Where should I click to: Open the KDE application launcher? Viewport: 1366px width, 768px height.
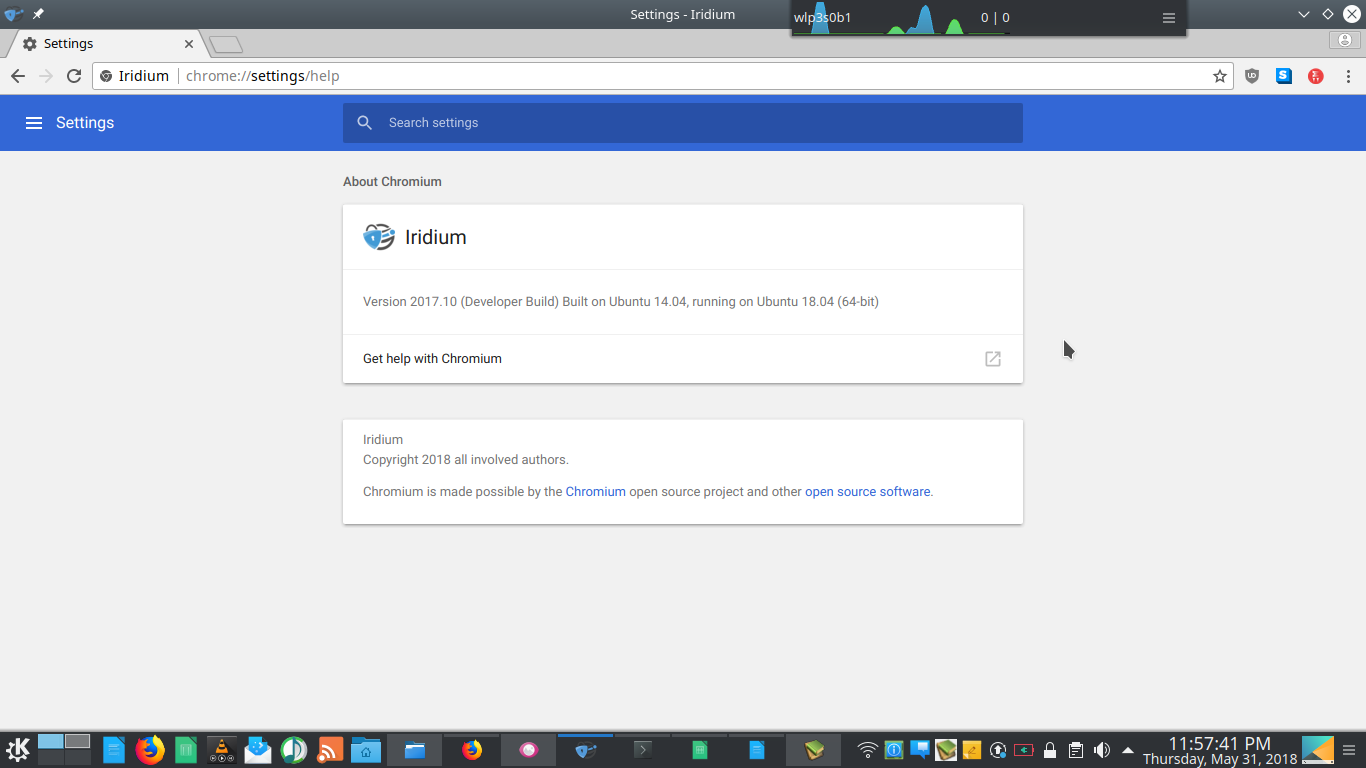[x=18, y=750]
